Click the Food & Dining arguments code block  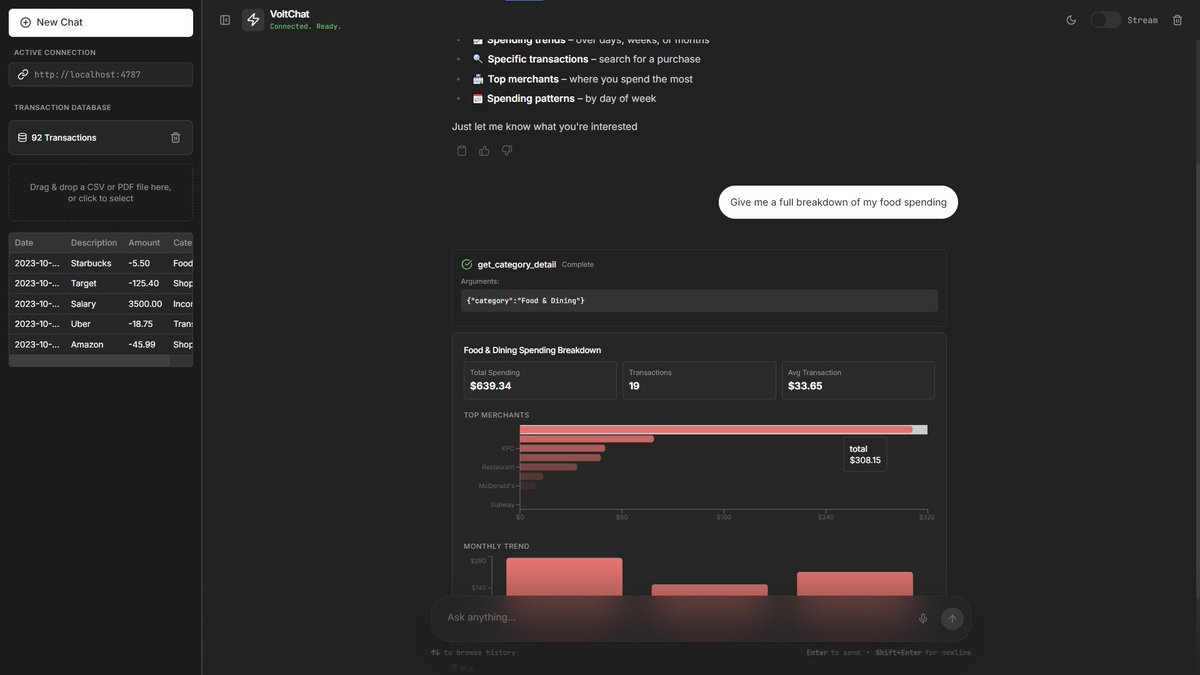[698, 301]
